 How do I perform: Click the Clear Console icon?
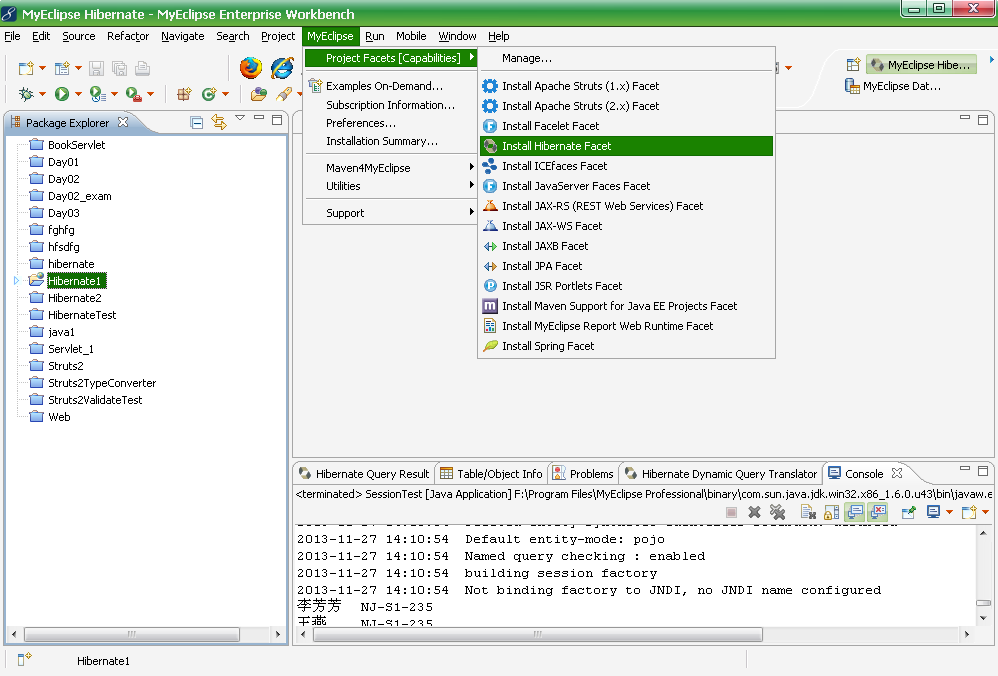(808, 512)
